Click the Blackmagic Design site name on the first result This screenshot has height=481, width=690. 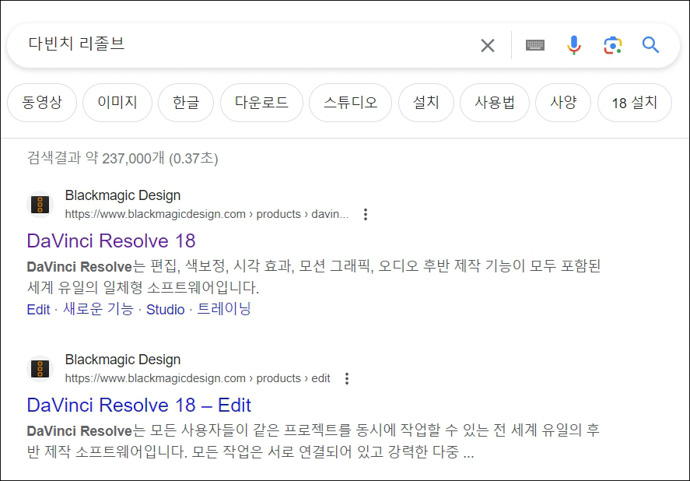[123, 195]
